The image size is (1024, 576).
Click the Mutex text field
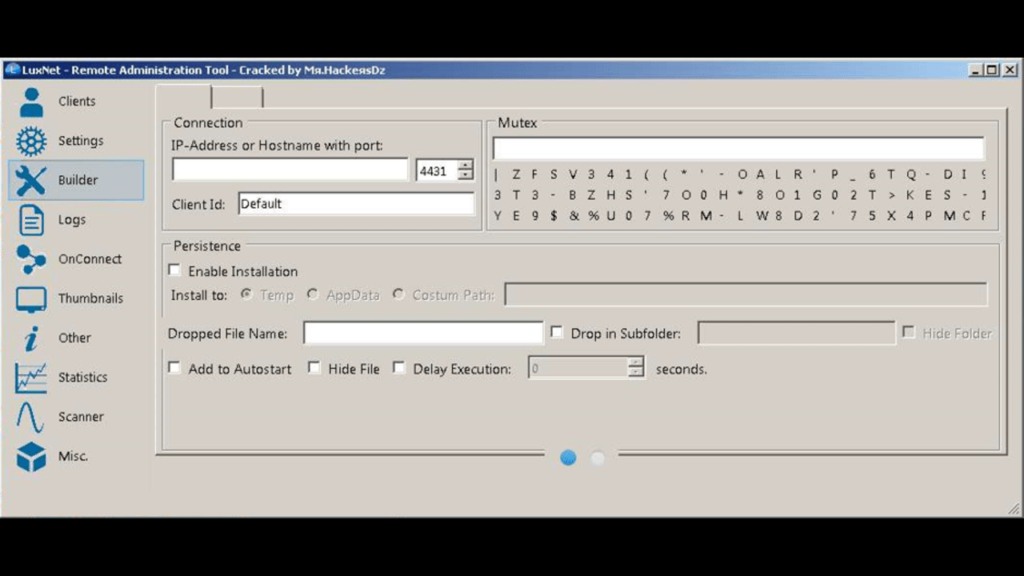738,148
